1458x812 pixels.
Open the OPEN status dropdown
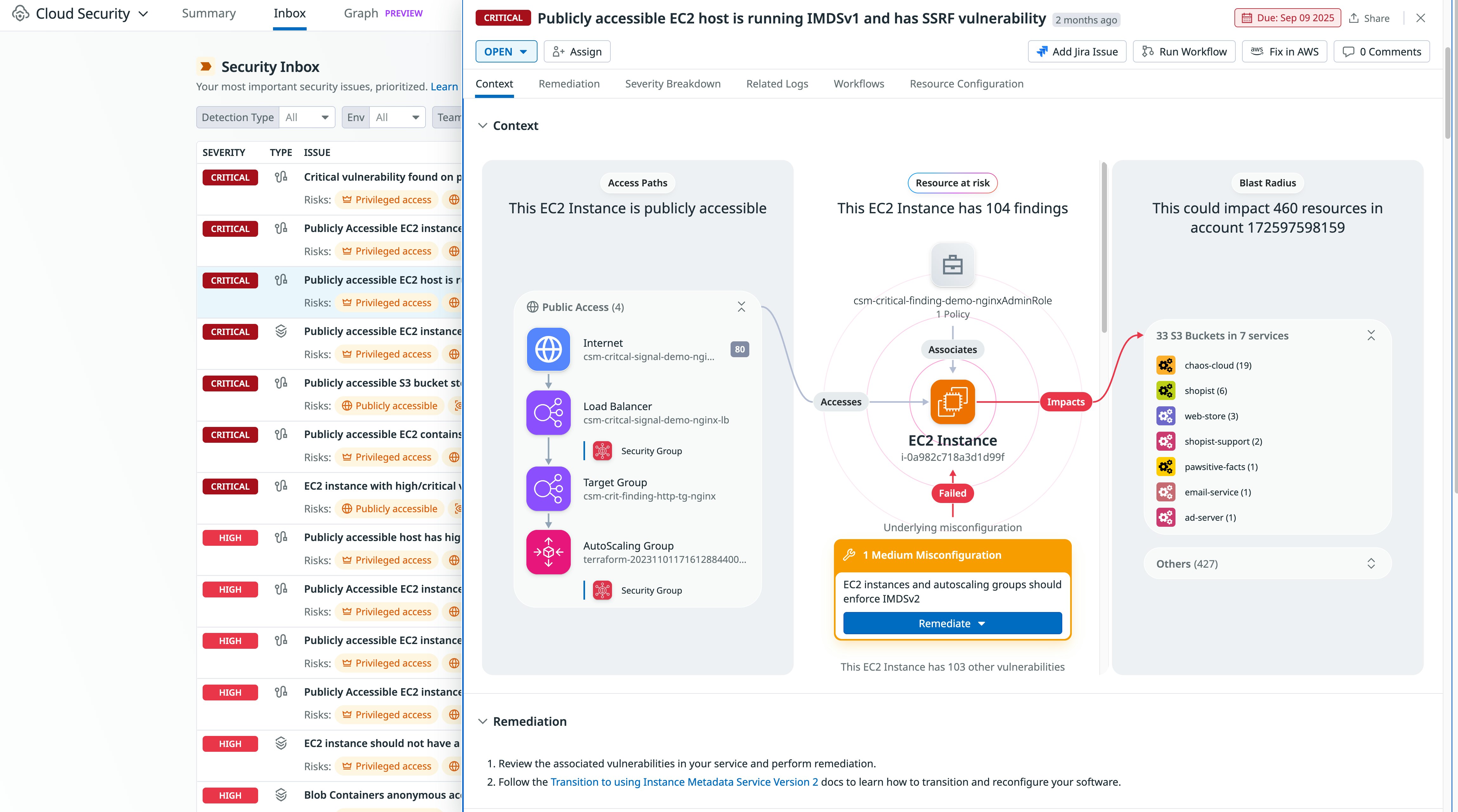505,51
